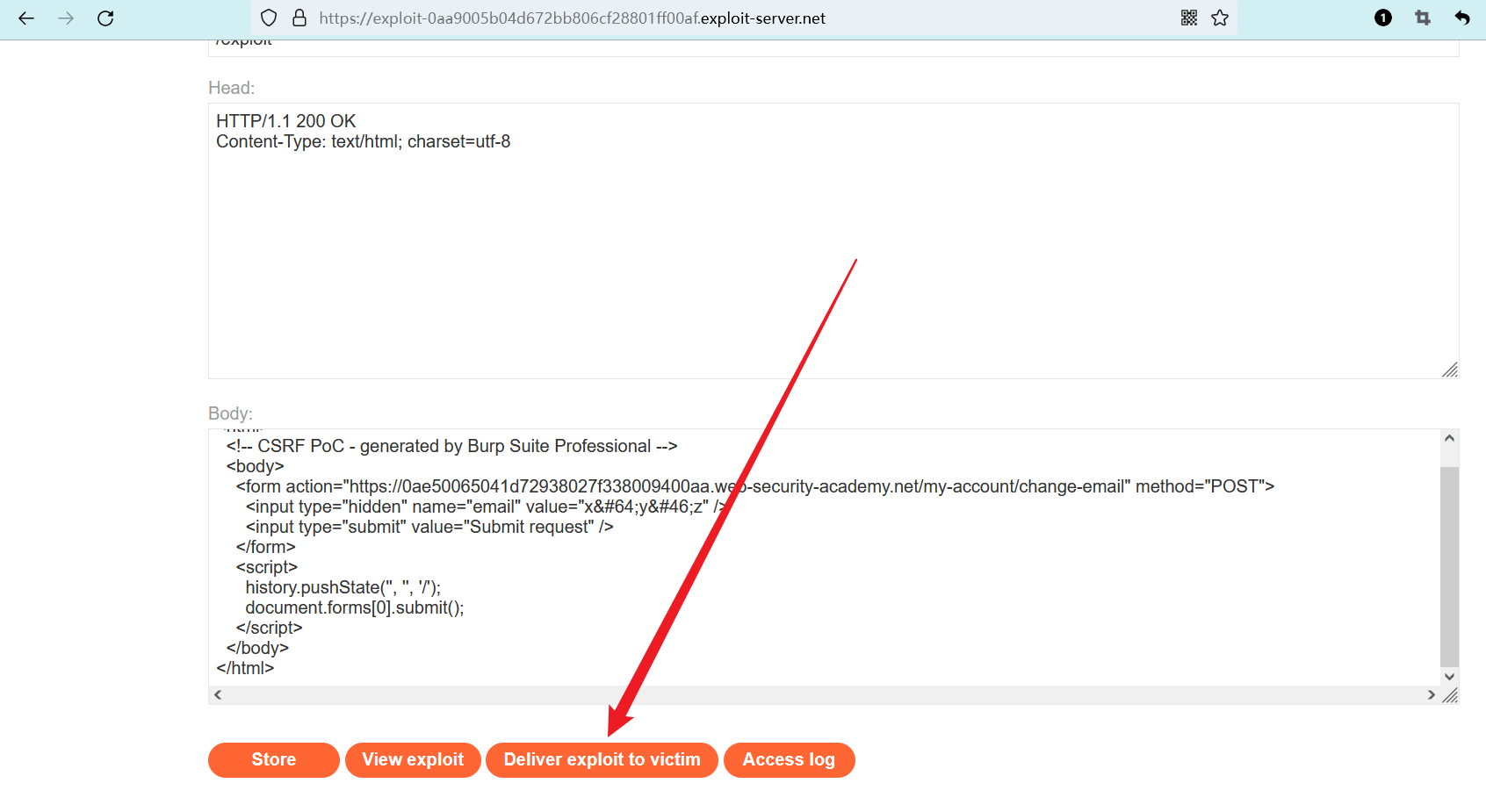
Task: Click the CSRF PoC comment line
Action: (451, 446)
